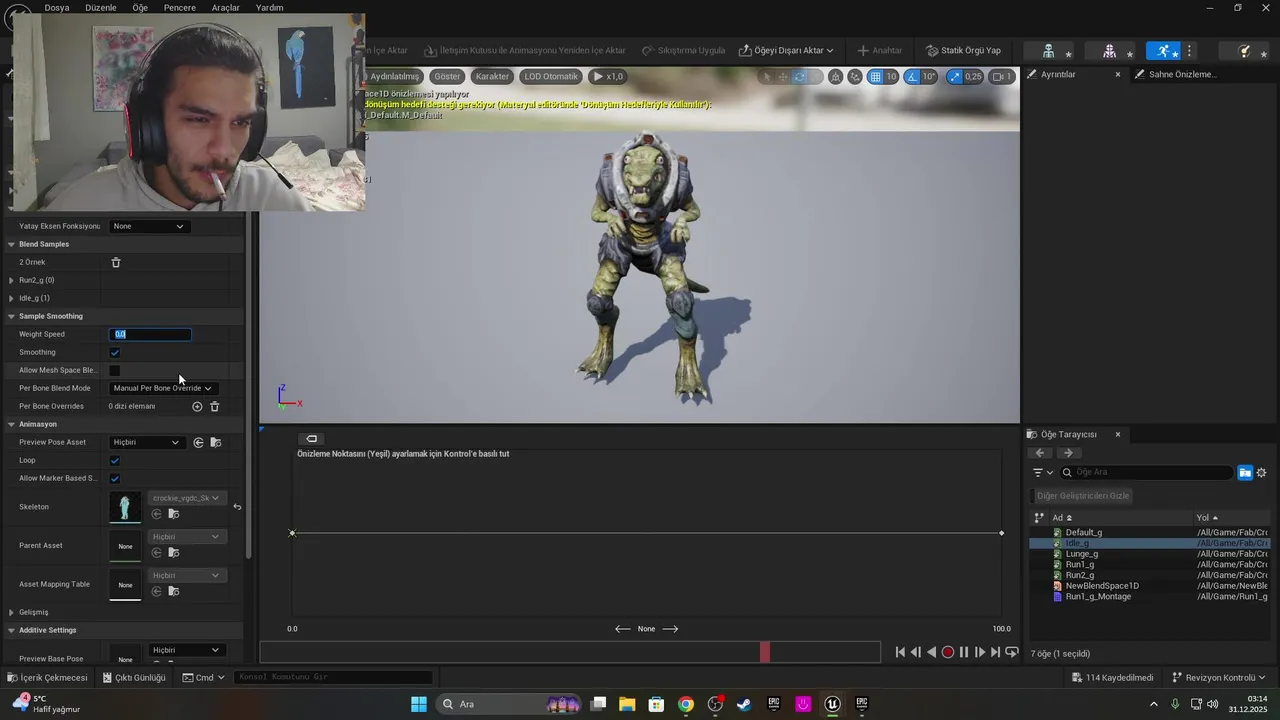Screen dimensions: 1280x720
Task: Browse to Asset Mapping Table asset
Action: point(173,591)
